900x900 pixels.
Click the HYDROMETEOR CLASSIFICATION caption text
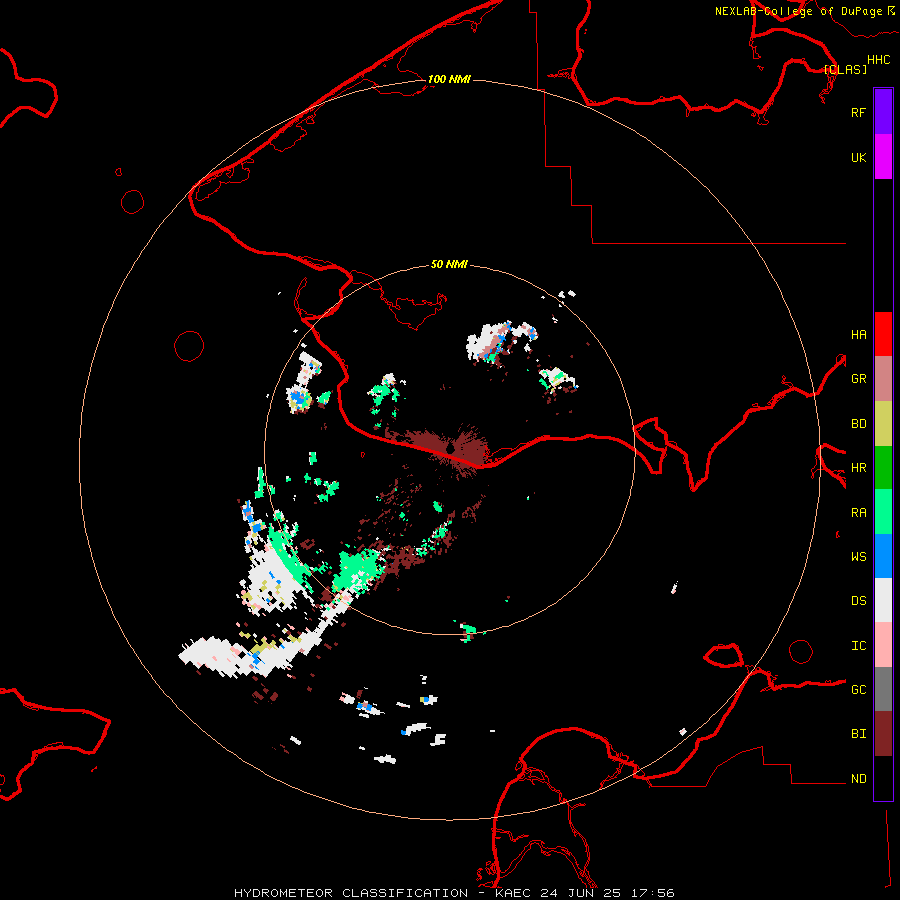(x=351, y=893)
